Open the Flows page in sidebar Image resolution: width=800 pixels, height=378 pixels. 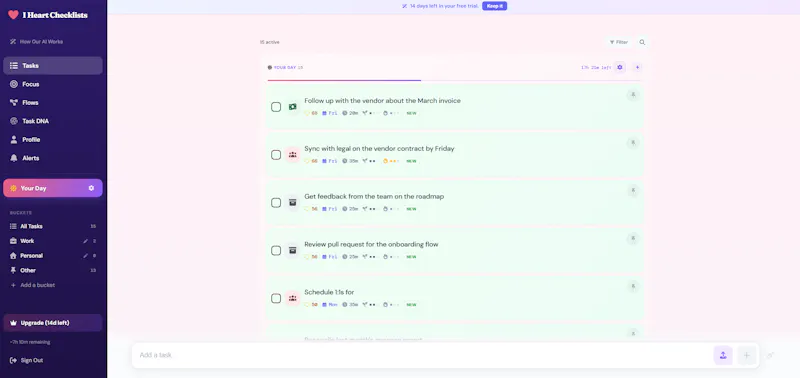(x=53, y=103)
